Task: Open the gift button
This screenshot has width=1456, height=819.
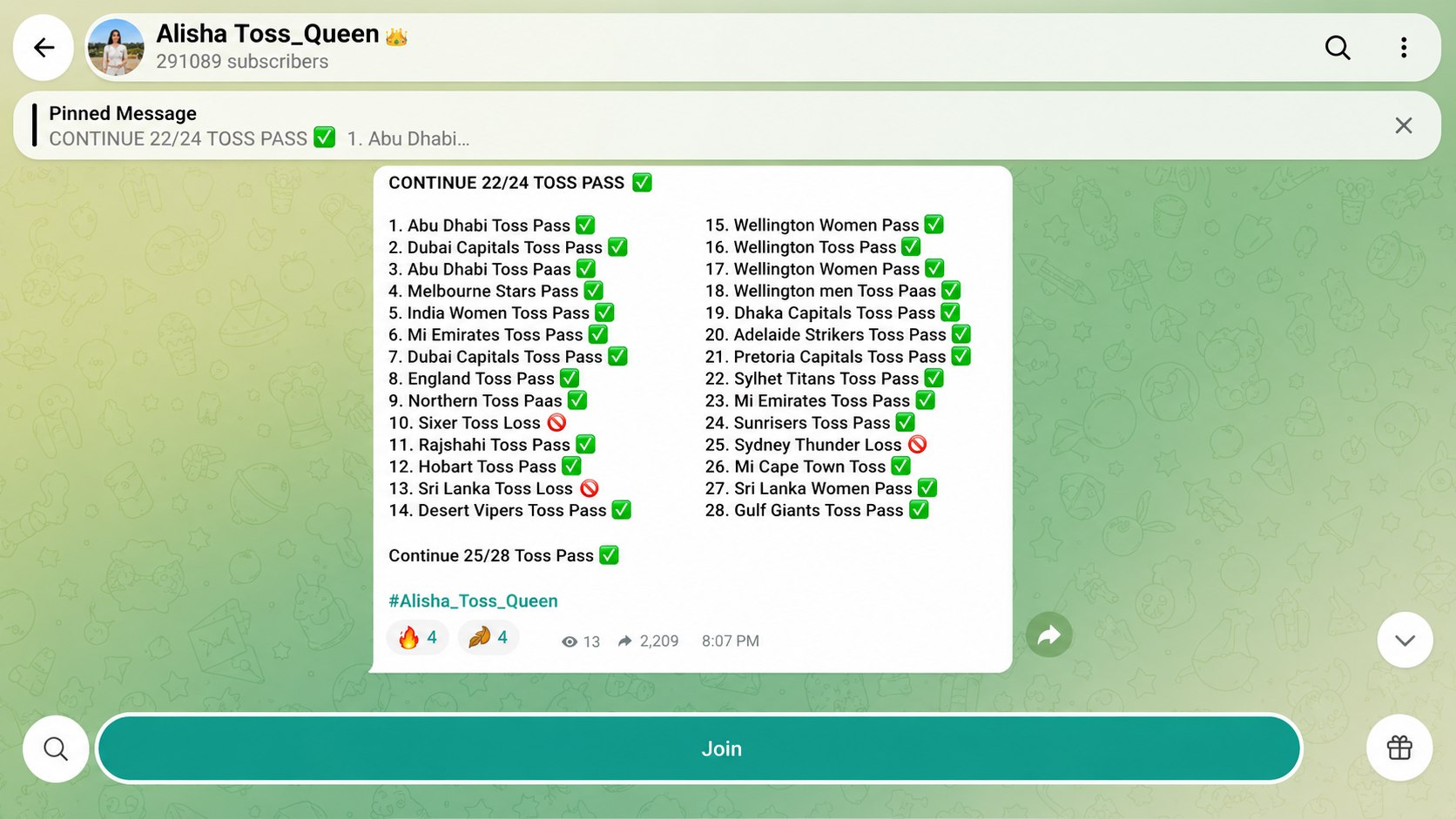Action: tap(1399, 749)
